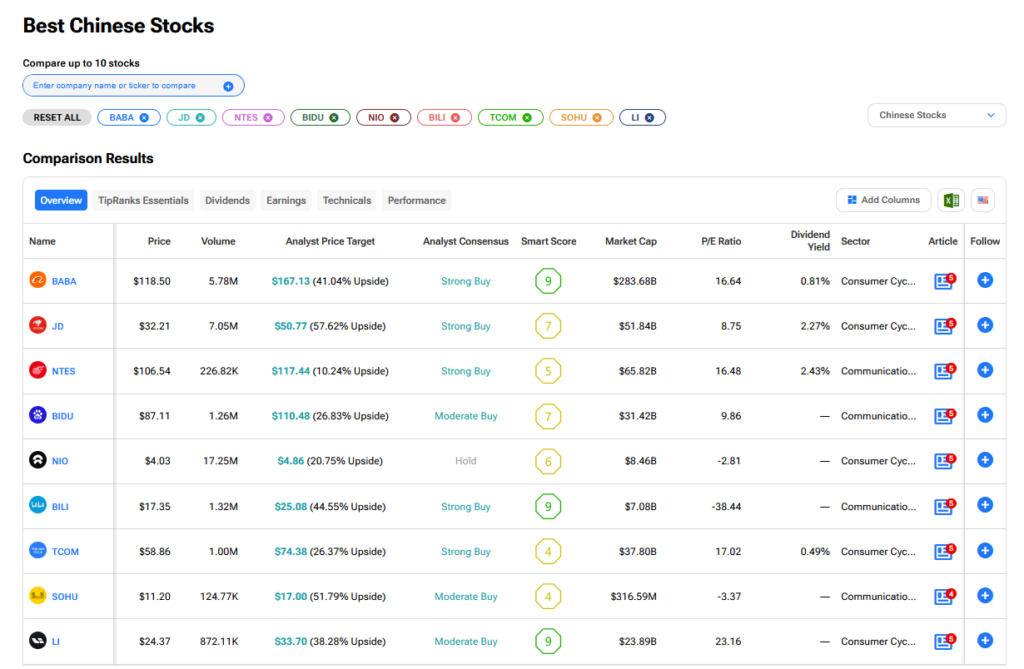Switch to TipRanks Essentials tab
The width and height of the screenshot is (1024, 669).
143,201
